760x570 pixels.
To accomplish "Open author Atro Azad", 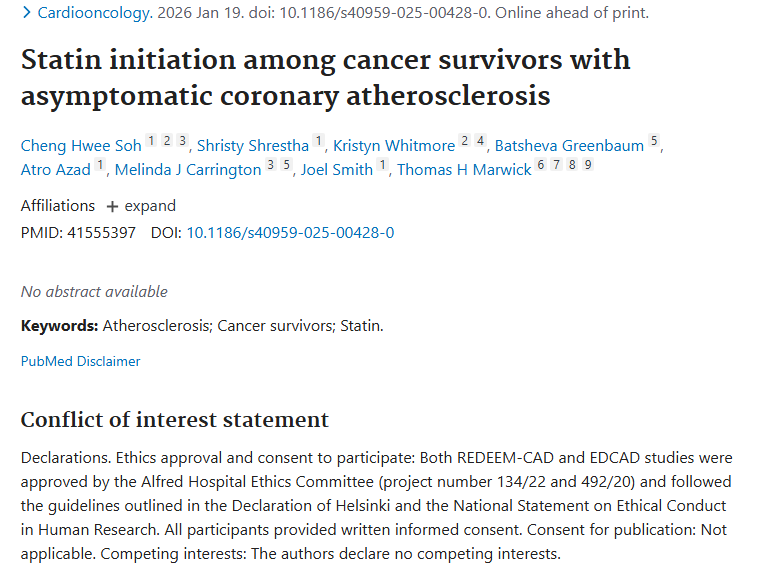I will [x=56, y=170].
